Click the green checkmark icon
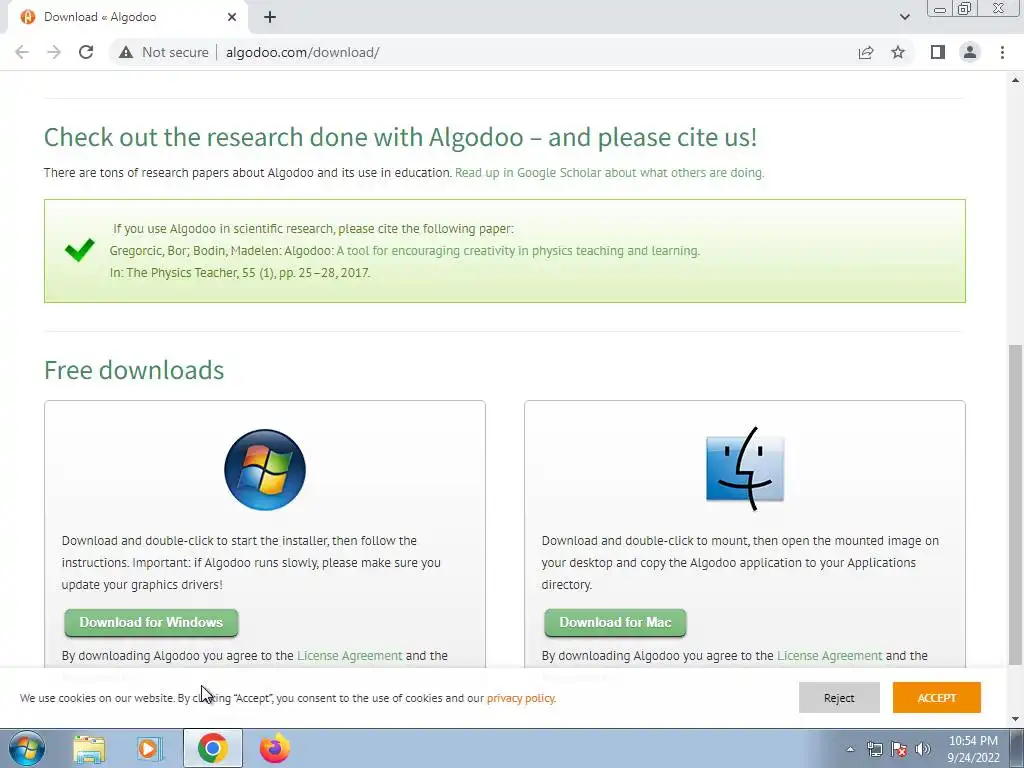Viewport: 1024px width, 768px height. tap(80, 249)
